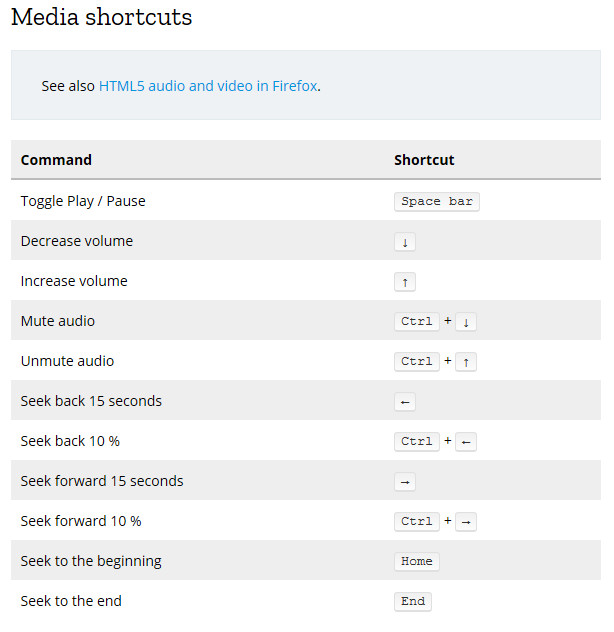614x632 pixels.
Task: Click the Space bar key badge
Action: pyautogui.click(x=436, y=202)
